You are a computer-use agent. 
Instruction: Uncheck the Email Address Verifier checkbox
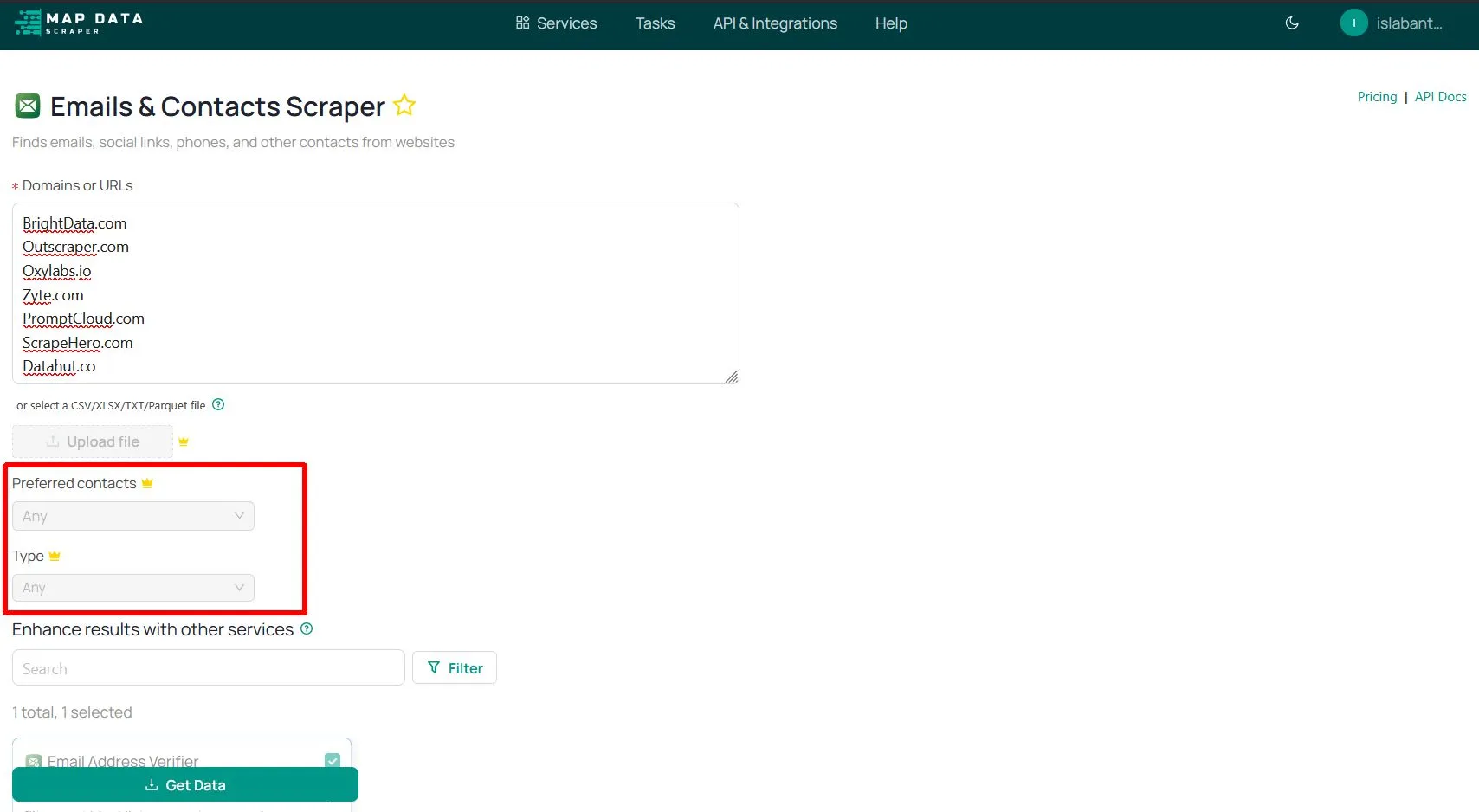click(333, 760)
